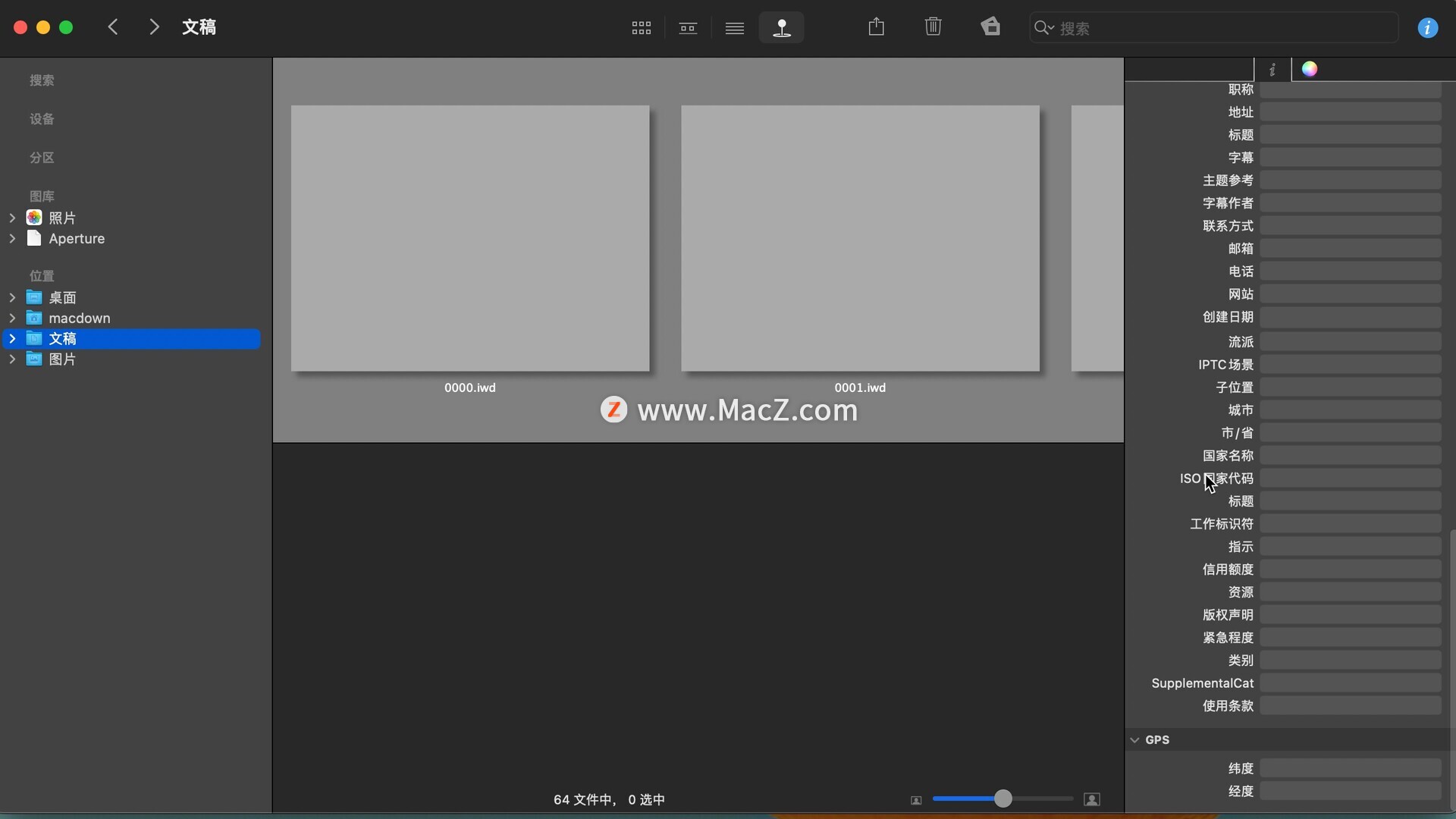Click the 职称 input field
Image resolution: width=1456 pixels, height=819 pixels.
(1351, 89)
